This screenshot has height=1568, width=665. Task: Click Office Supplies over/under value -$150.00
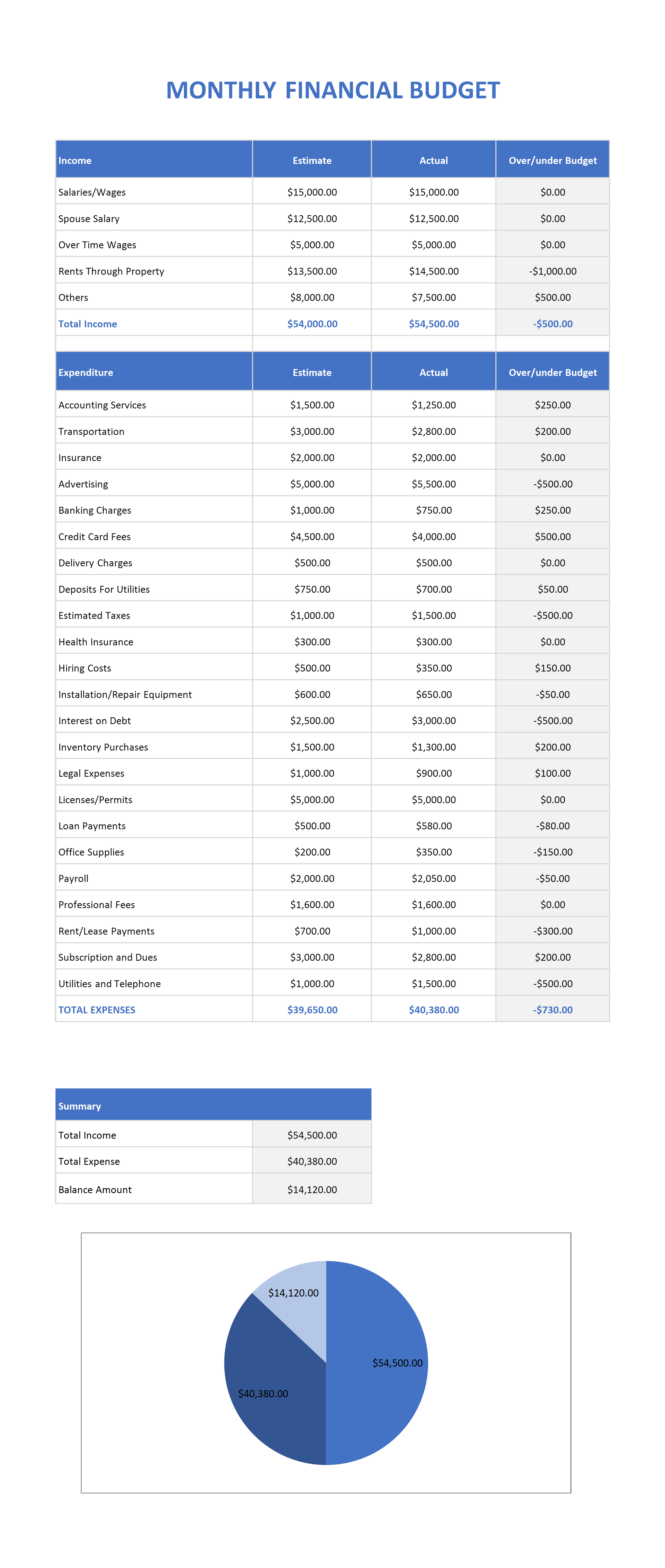pyautogui.click(x=552, y=852)
